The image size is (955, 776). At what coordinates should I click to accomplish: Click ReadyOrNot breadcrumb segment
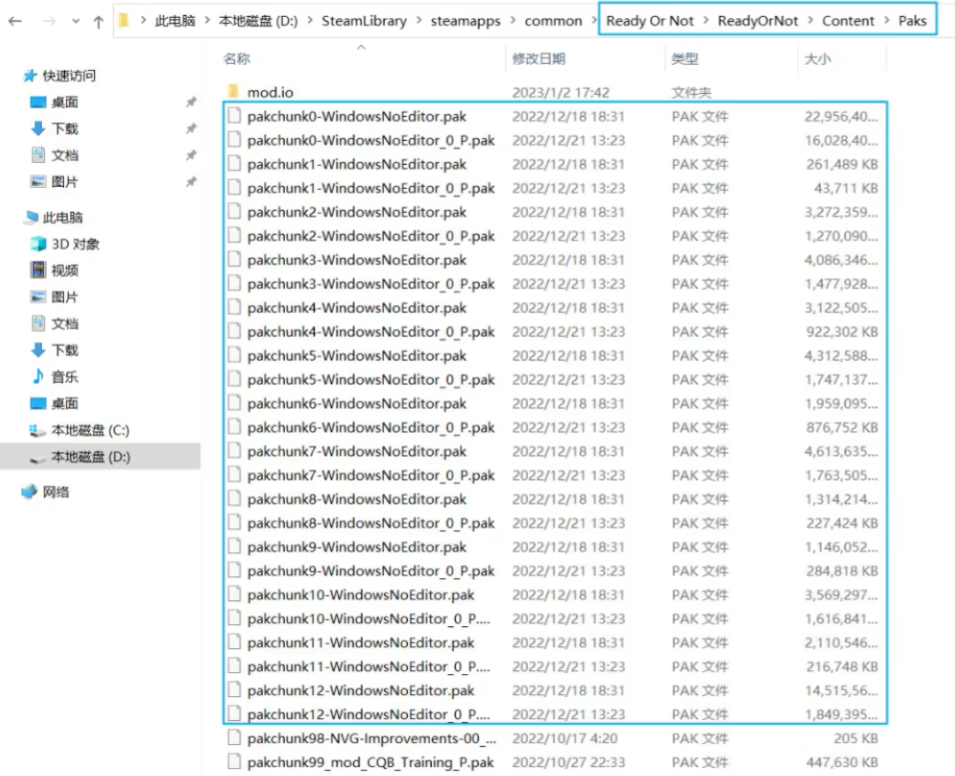758,21
